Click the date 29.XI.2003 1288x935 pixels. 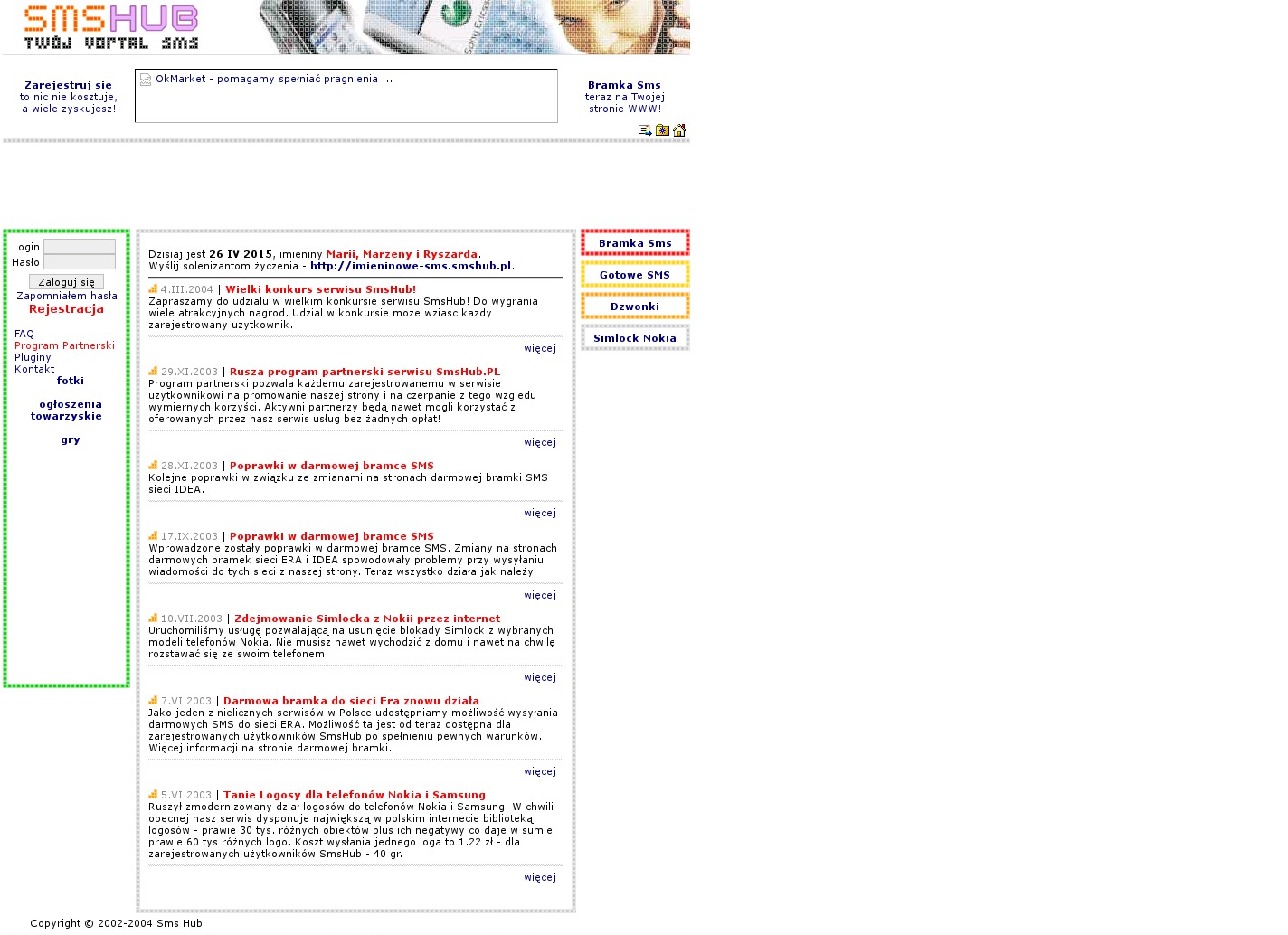coord(189,372)
